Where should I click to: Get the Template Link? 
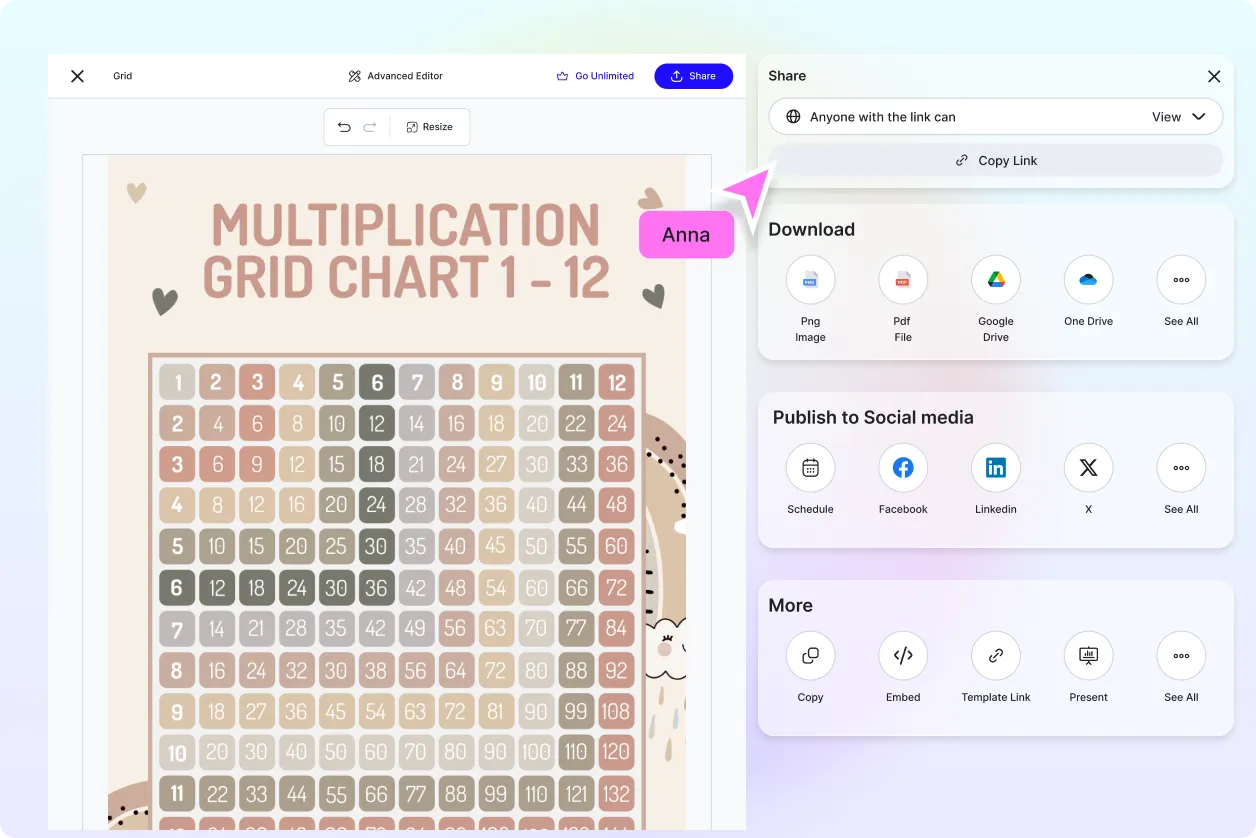(x=996, y=656)
